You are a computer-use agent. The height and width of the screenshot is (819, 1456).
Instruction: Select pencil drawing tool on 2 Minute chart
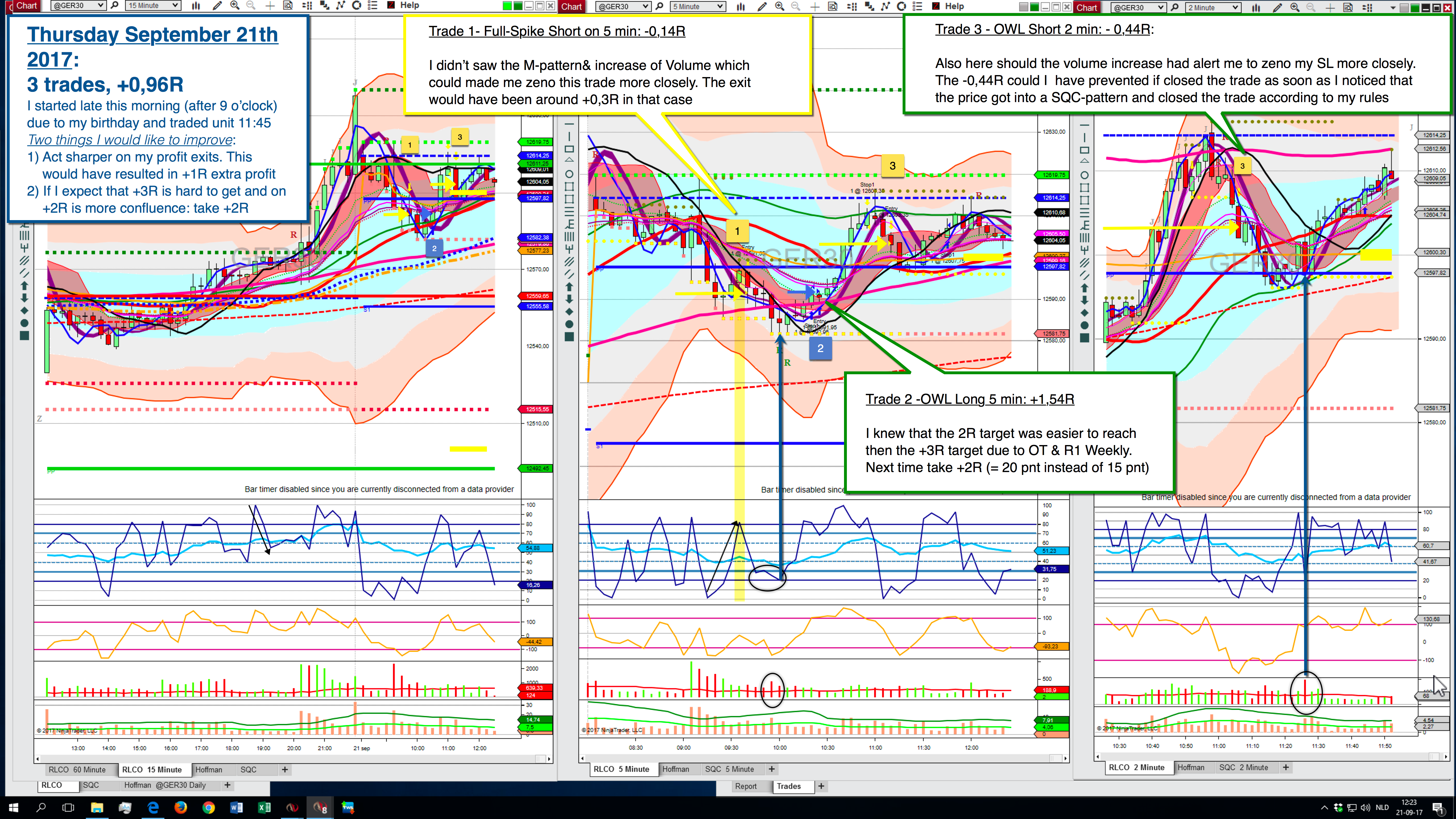[1277, 8]
